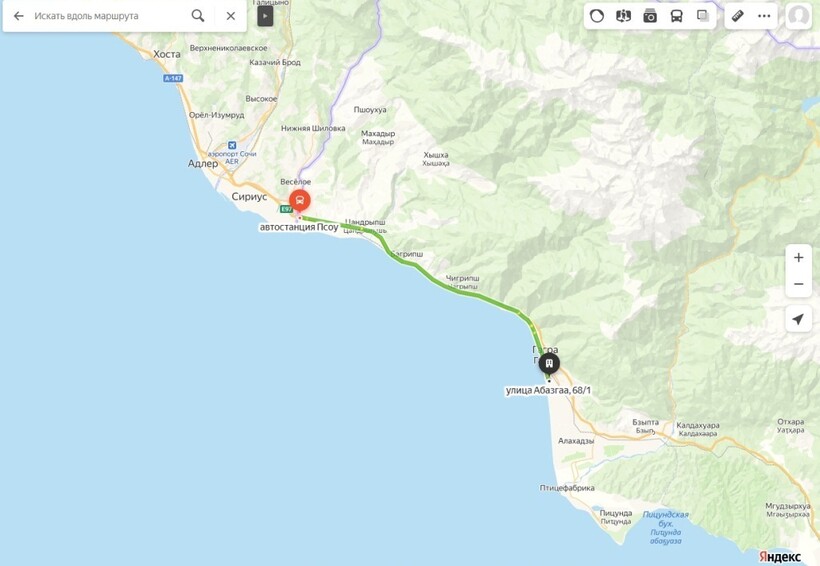
Task: Expand the collapsed side panel arrow button
Action: (265, 16)
